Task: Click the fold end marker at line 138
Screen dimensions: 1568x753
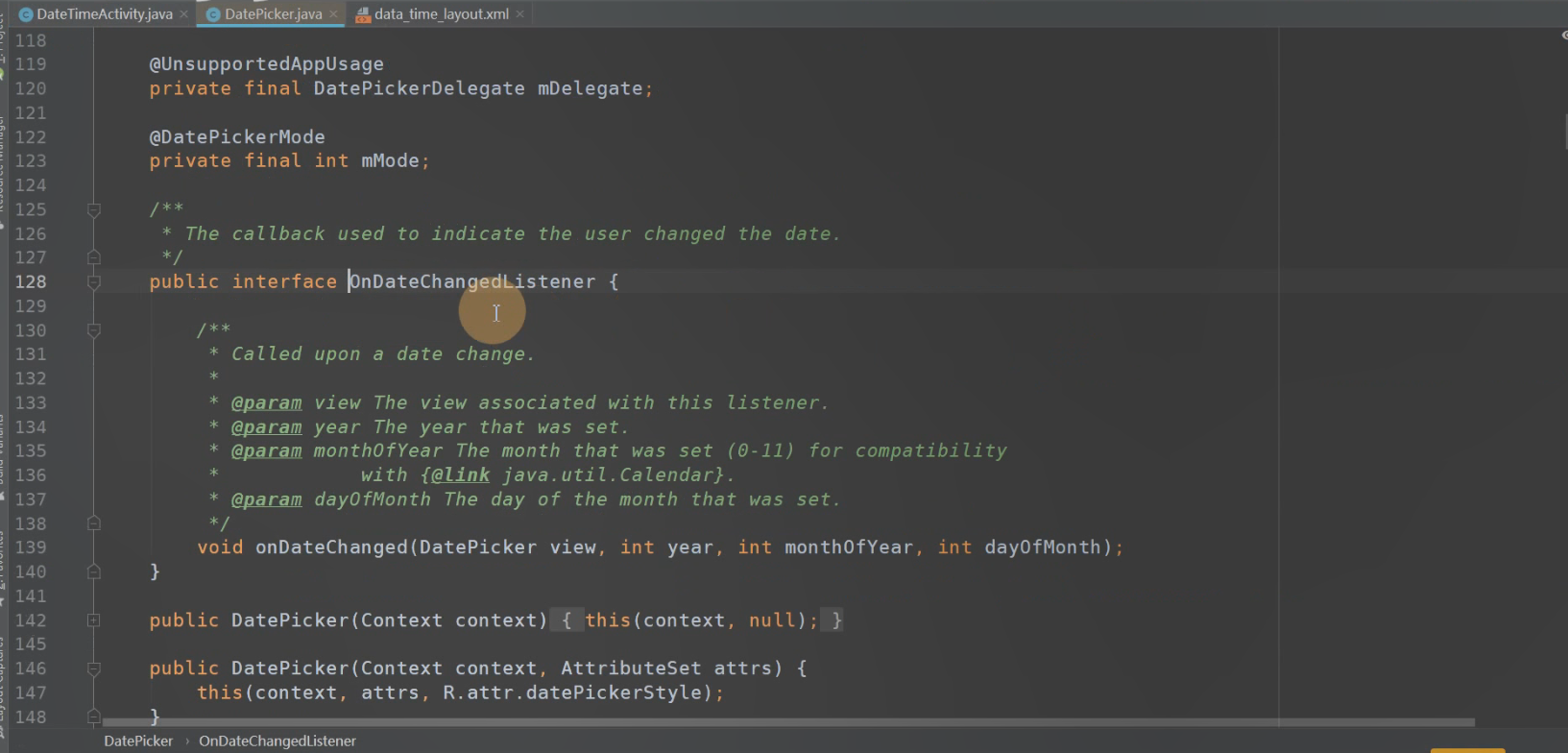Action: (x=94, y=523)
